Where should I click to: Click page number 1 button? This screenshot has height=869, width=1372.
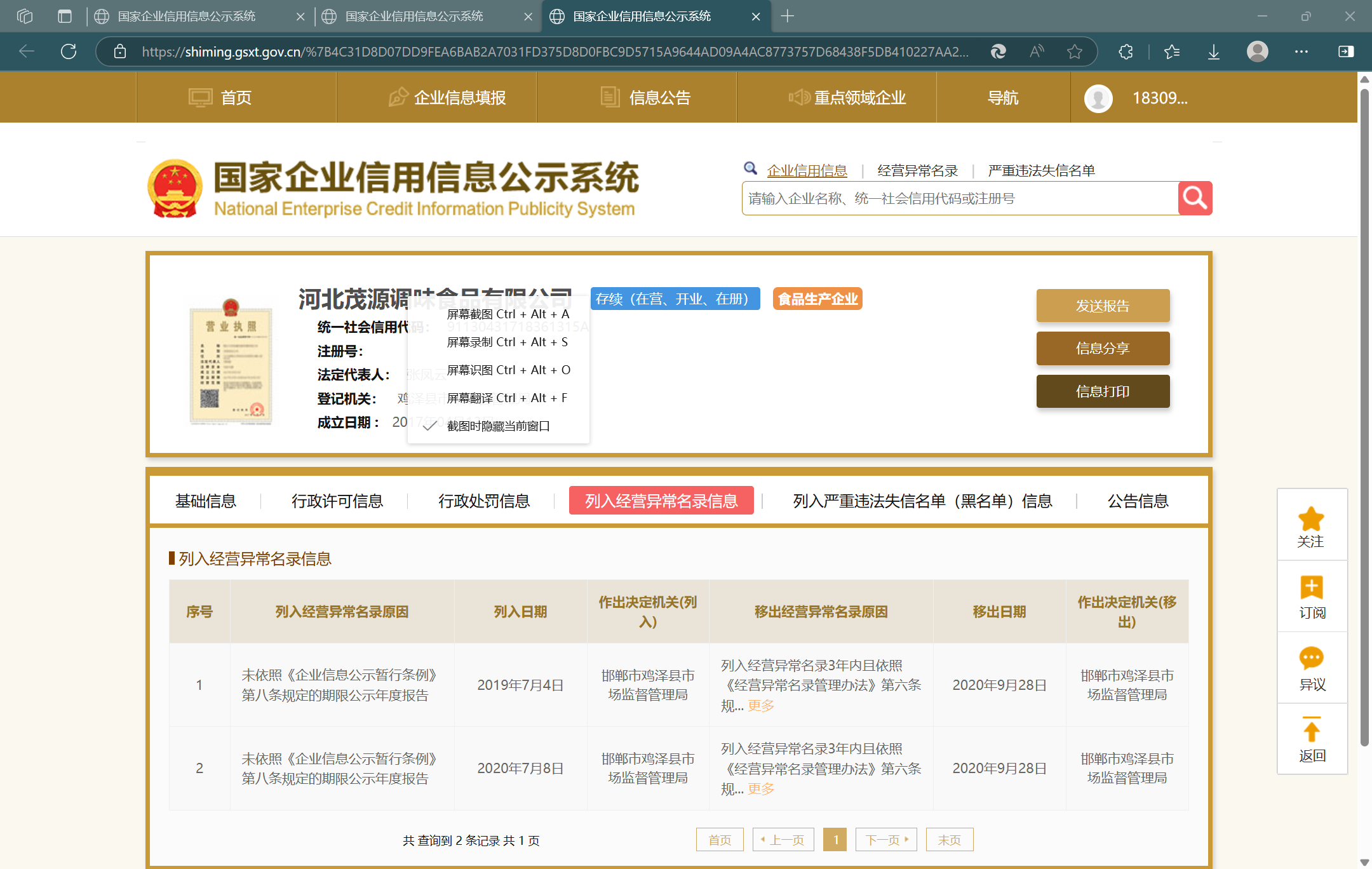[835, 840]
